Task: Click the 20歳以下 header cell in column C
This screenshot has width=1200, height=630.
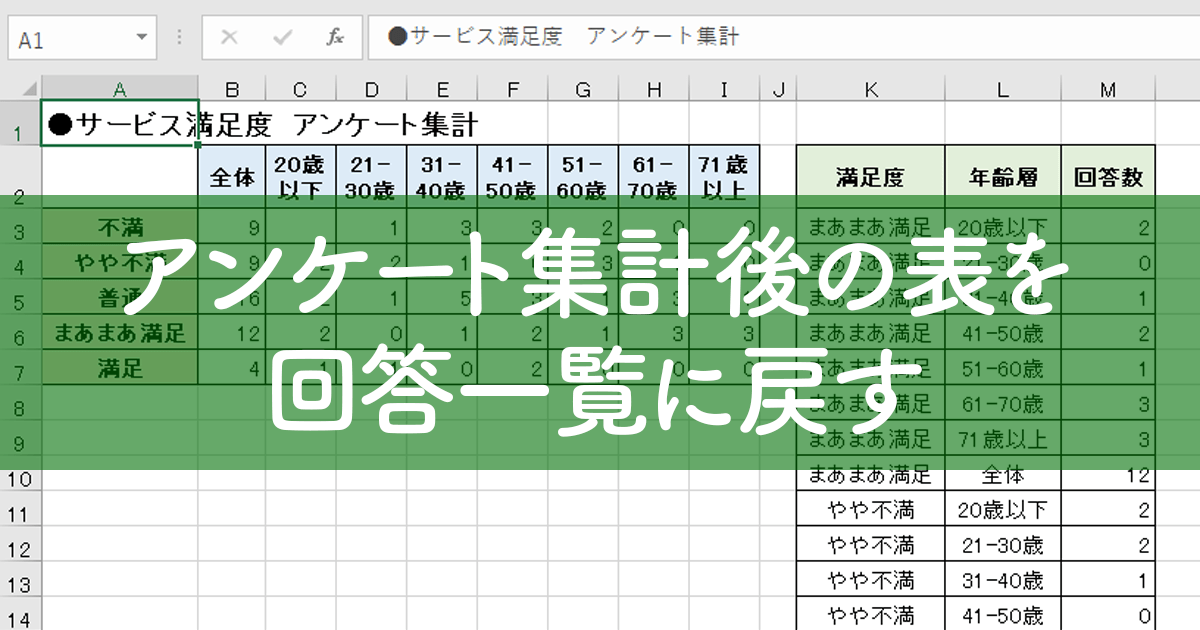Action: click(300, 177)
